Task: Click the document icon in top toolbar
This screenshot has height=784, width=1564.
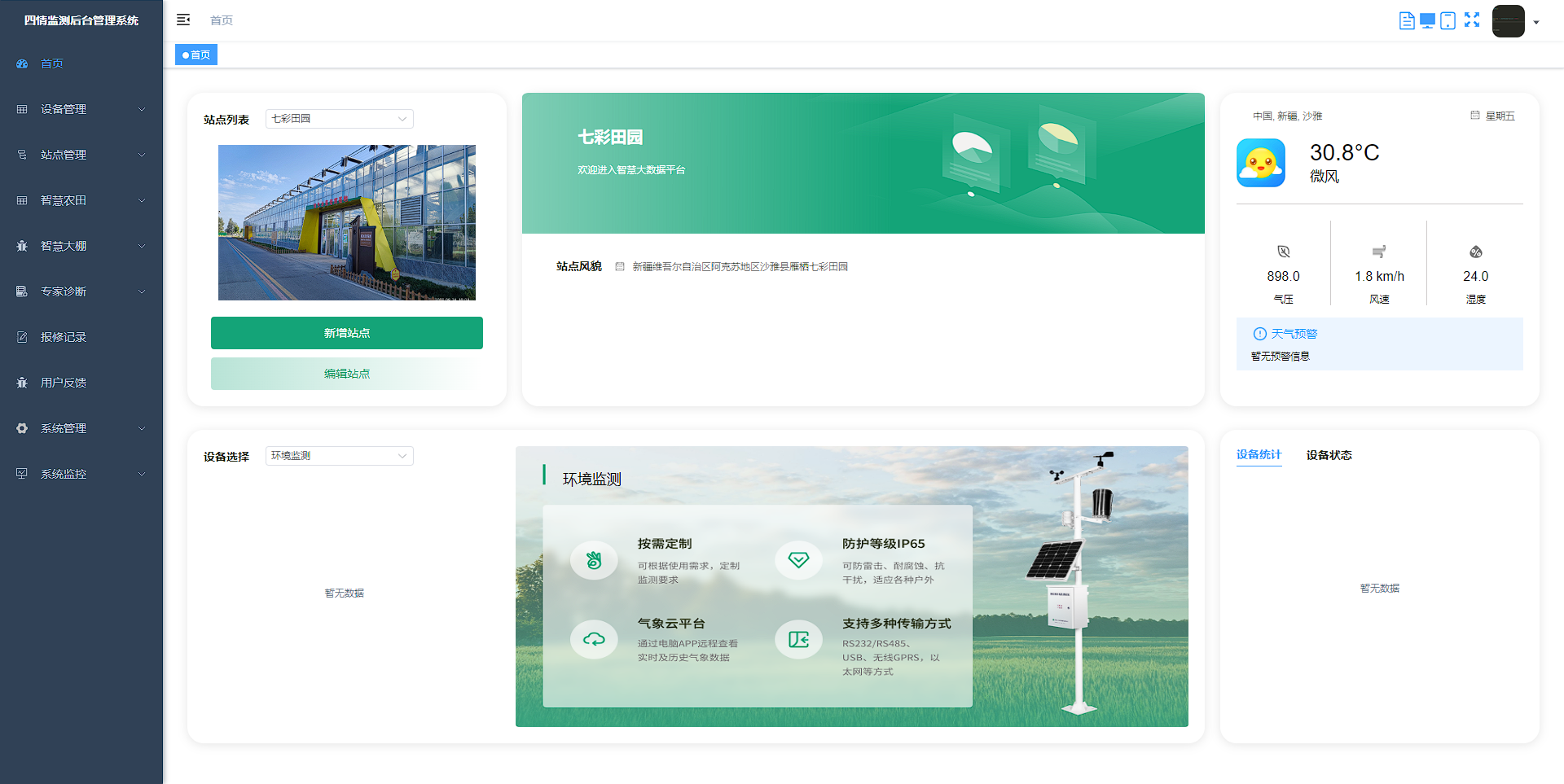Action: tap(1406, 21)
